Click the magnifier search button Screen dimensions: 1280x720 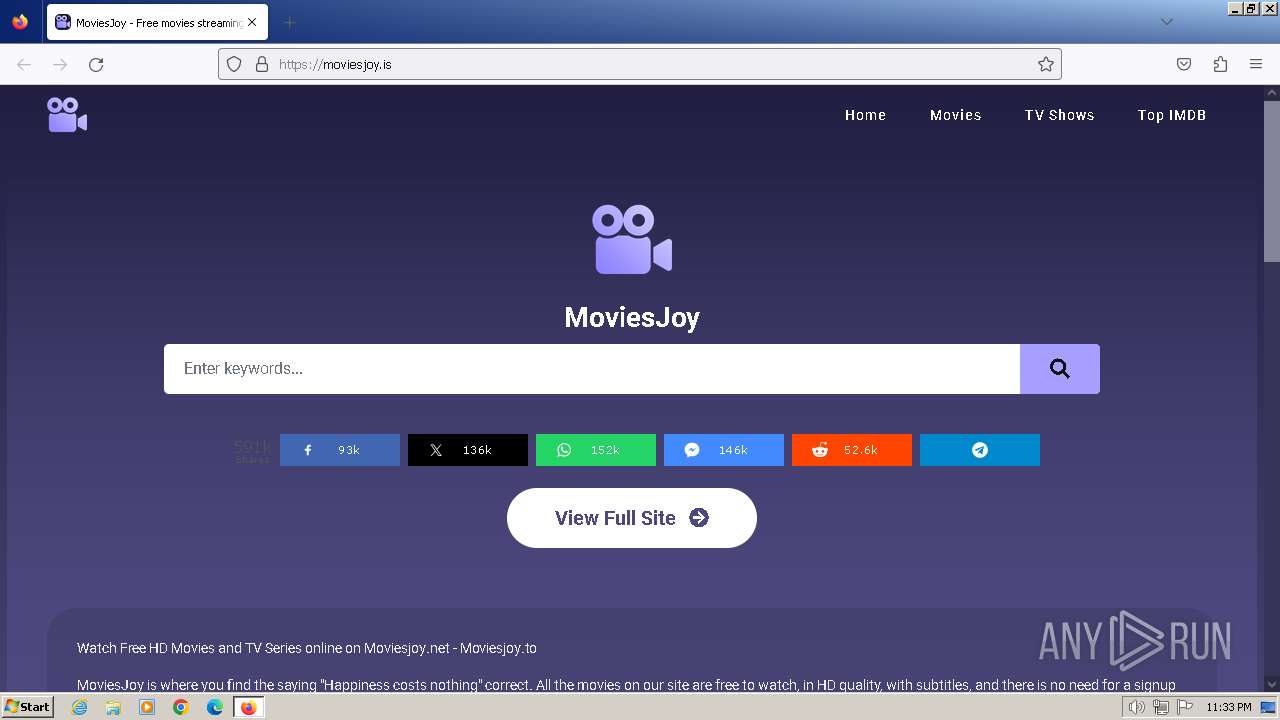tap(1060, 369)
